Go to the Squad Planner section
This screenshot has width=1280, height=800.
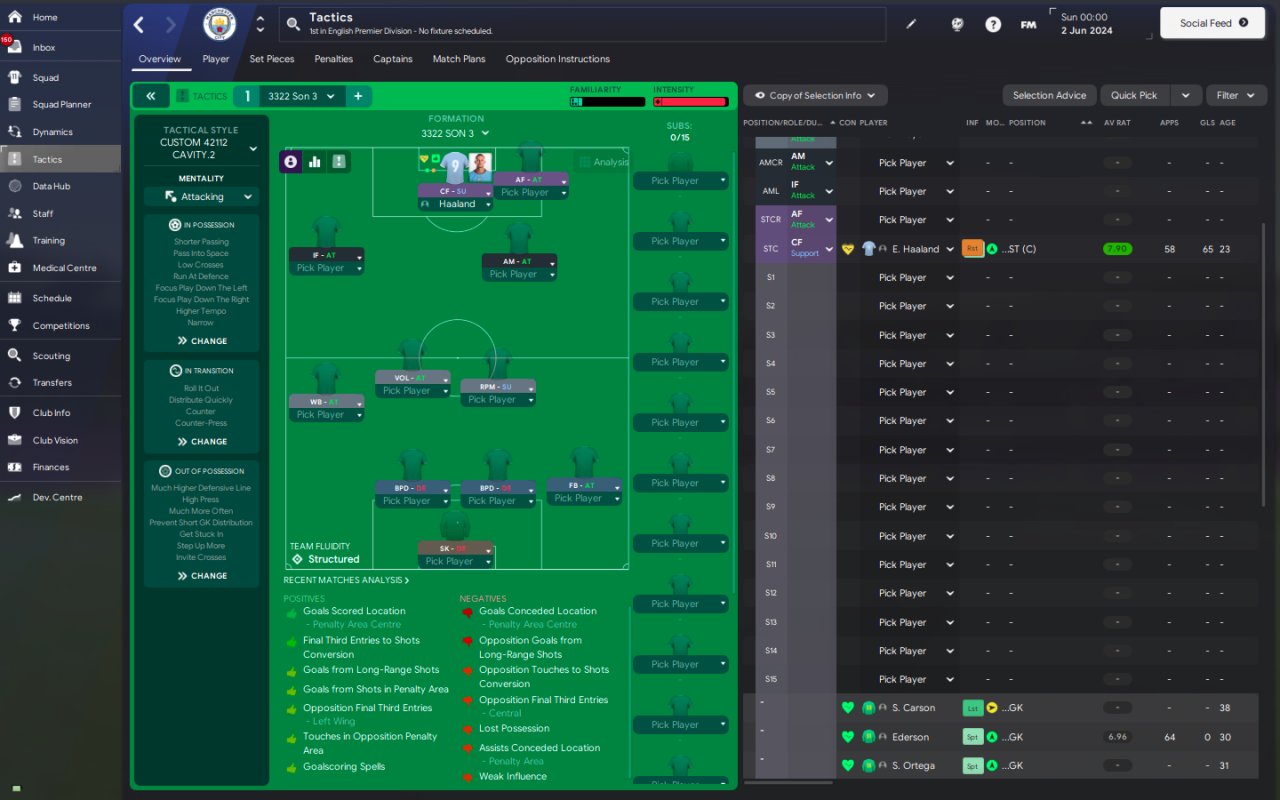pyautogui.click(x=60, y=104)
